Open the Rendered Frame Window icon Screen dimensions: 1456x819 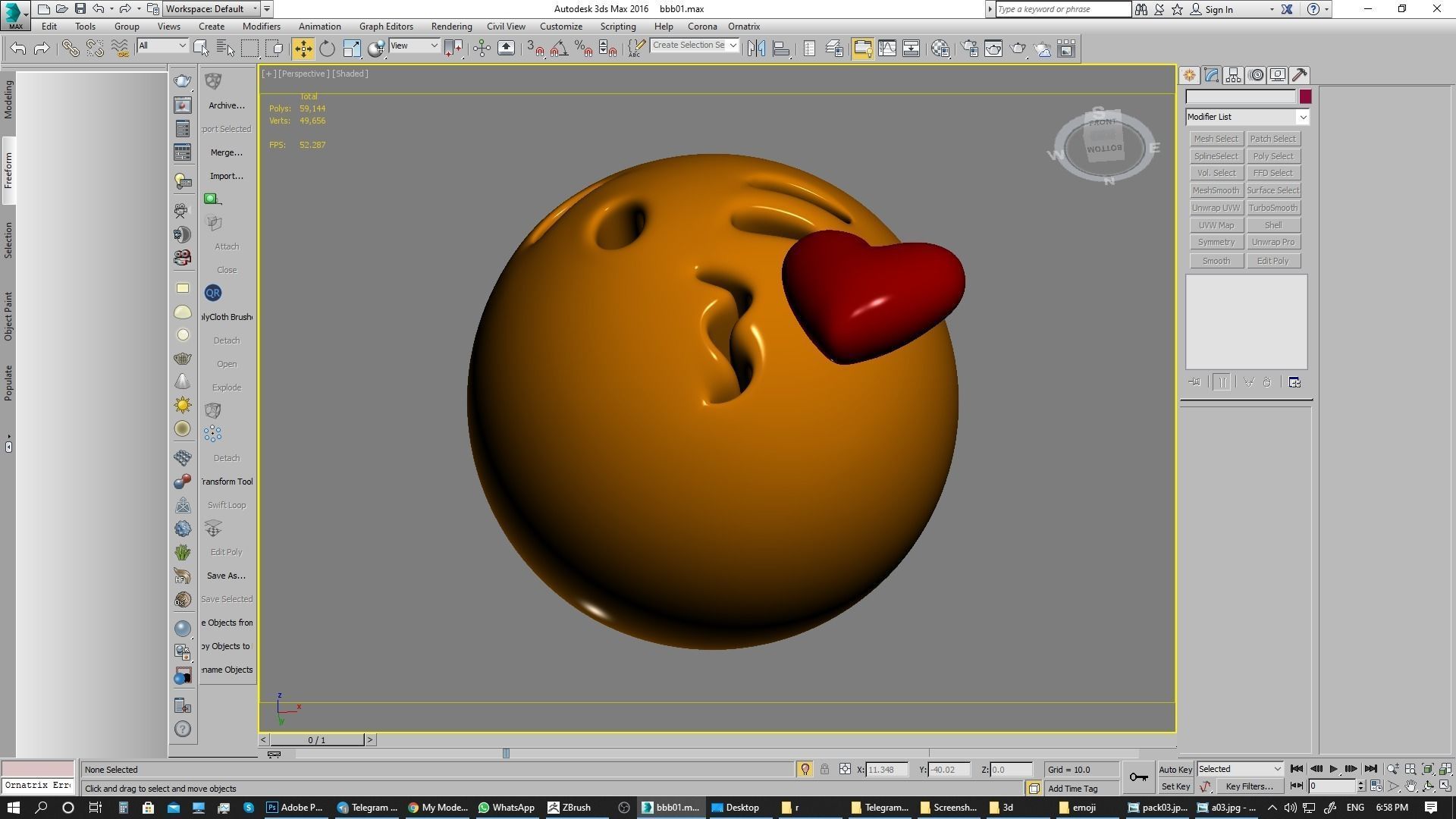point(993,49)
